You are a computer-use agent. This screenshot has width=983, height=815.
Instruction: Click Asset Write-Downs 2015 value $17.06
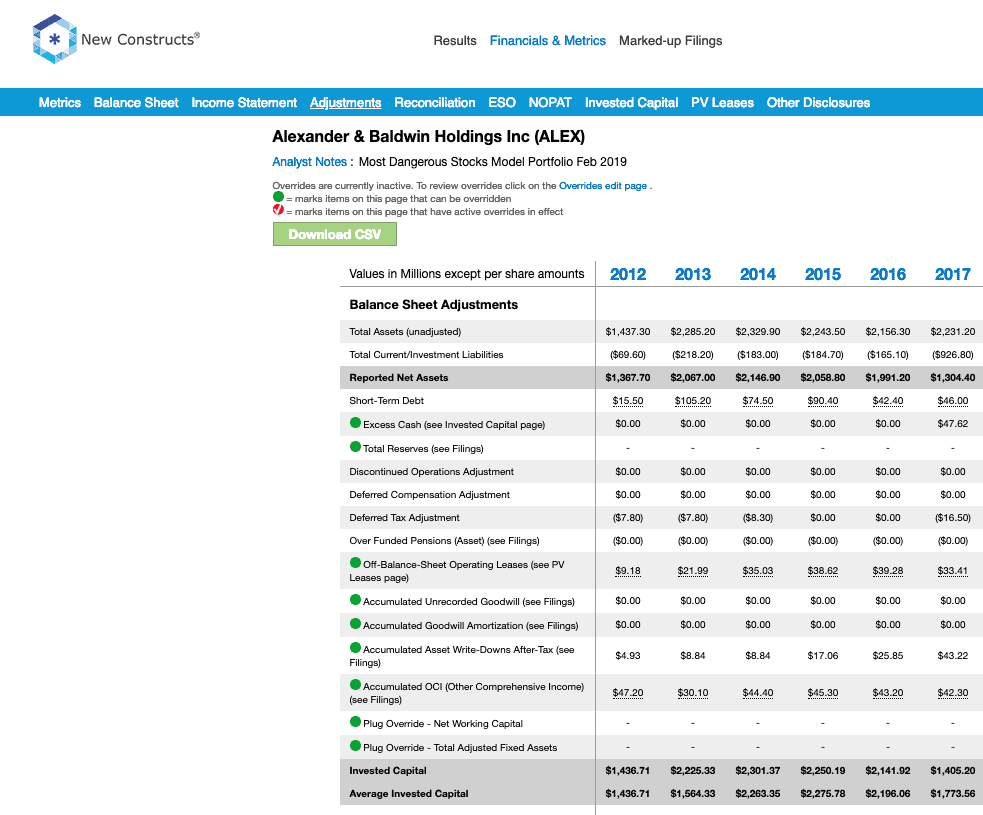pyautogui.click(x=823, y=656)
